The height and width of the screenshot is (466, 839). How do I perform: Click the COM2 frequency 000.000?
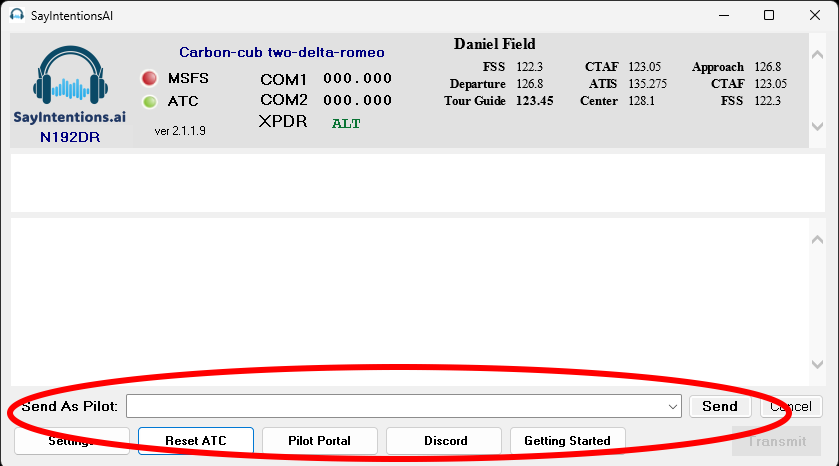357,100
